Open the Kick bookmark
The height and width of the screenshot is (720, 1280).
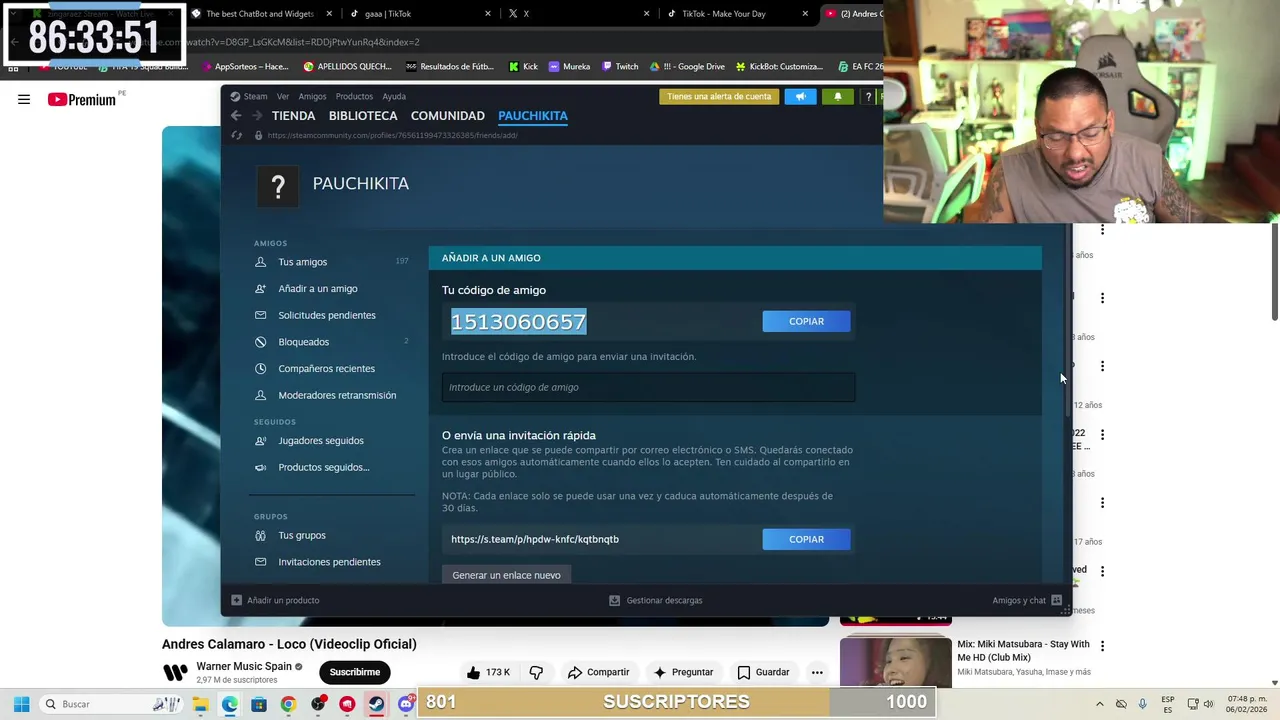pos(523,67)
